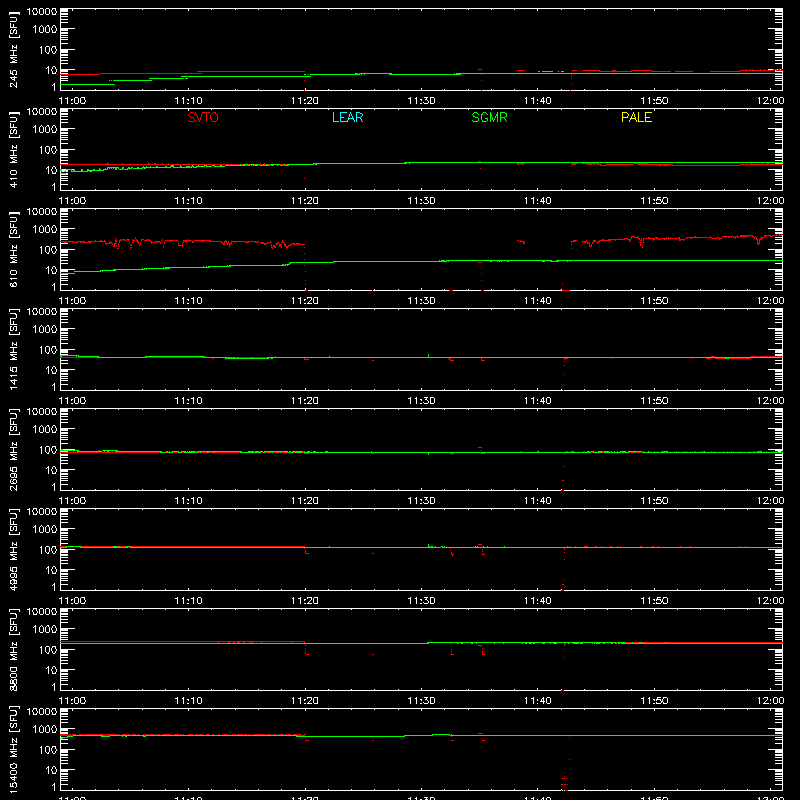Select the 1415 MHz [SFU] axis title
Image resolution: width=800 pixels, height=800 pixels.
pos(14,349)
